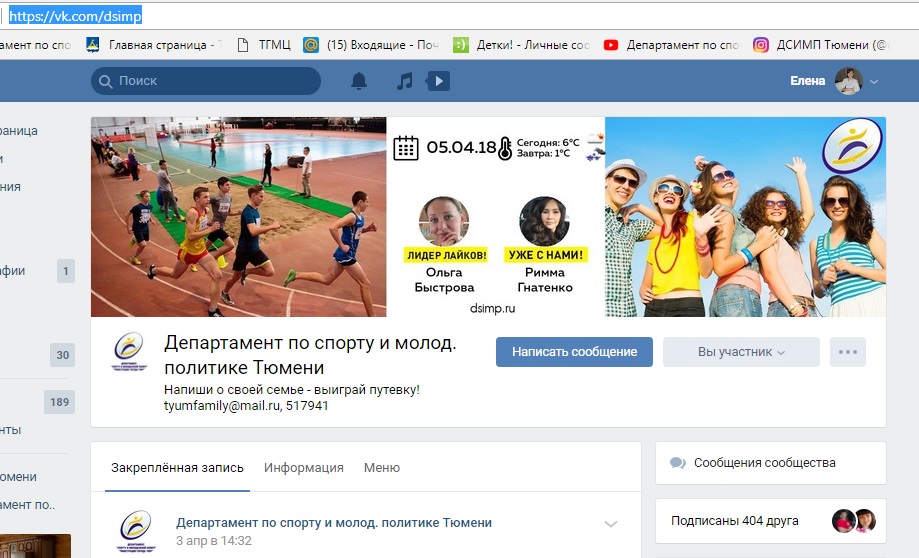Click the status text Напиши о своей семье

[x=292, y=390]
